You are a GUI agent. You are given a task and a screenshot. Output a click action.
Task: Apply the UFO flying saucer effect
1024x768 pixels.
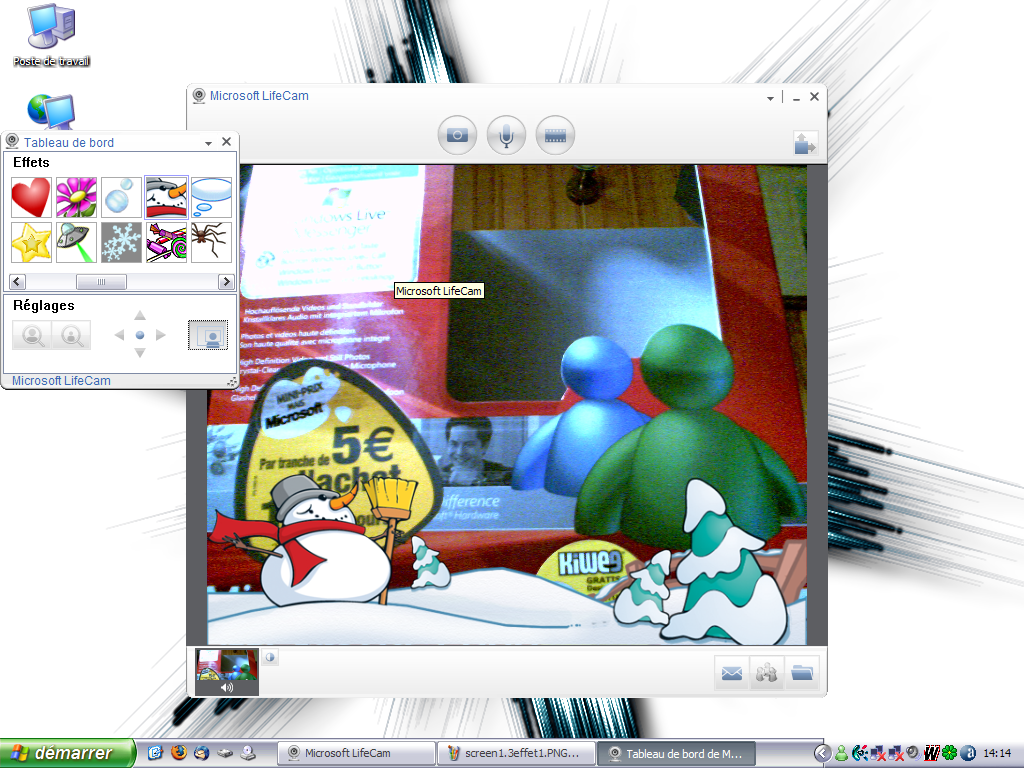[x=76, y=242]
